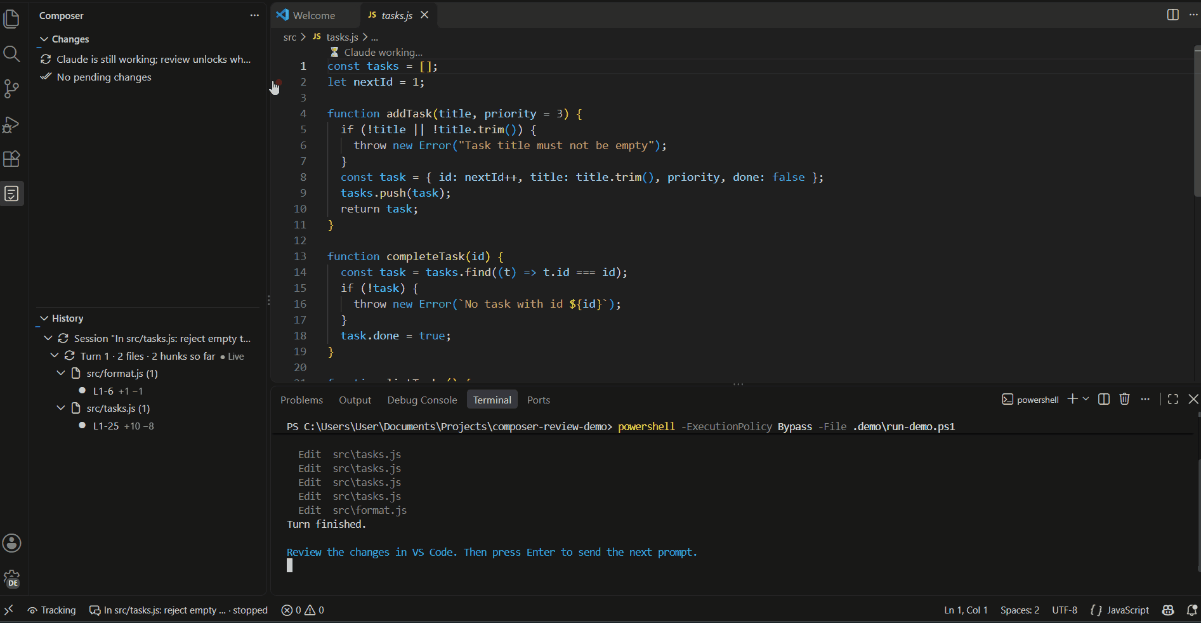Open errors and warnings count in status bar
The width and height of the screenshot is (1201, 623).
pos(303,610)
